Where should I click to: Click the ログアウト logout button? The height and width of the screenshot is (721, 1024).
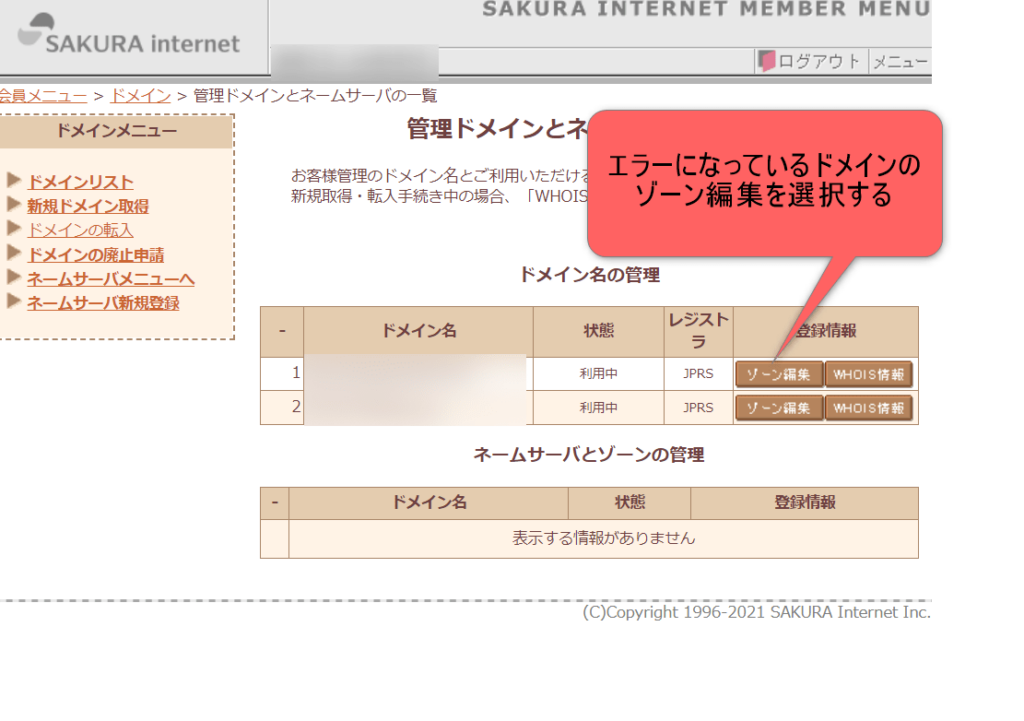(810, 61)
